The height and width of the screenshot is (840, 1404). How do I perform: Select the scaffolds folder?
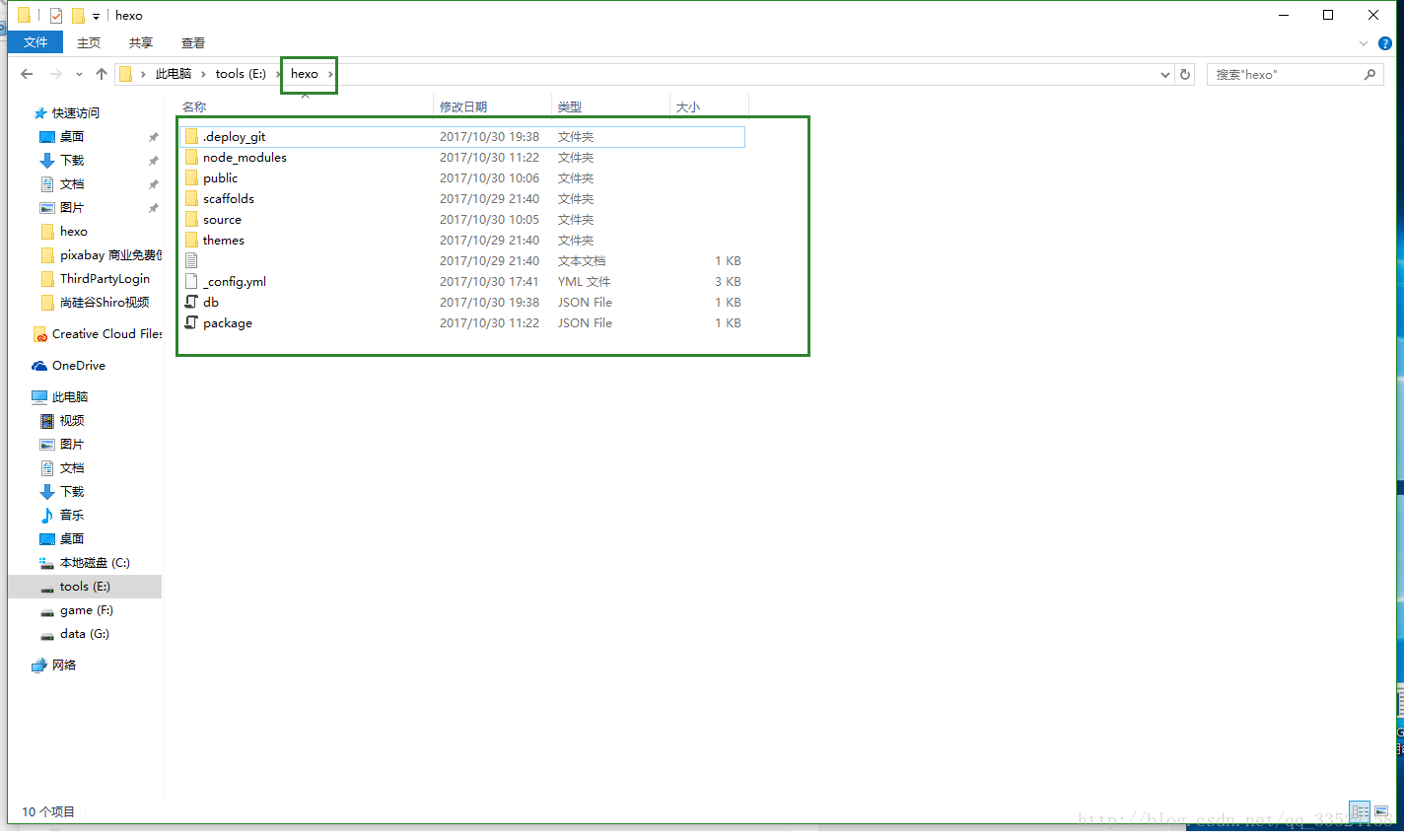click(462, 199)
